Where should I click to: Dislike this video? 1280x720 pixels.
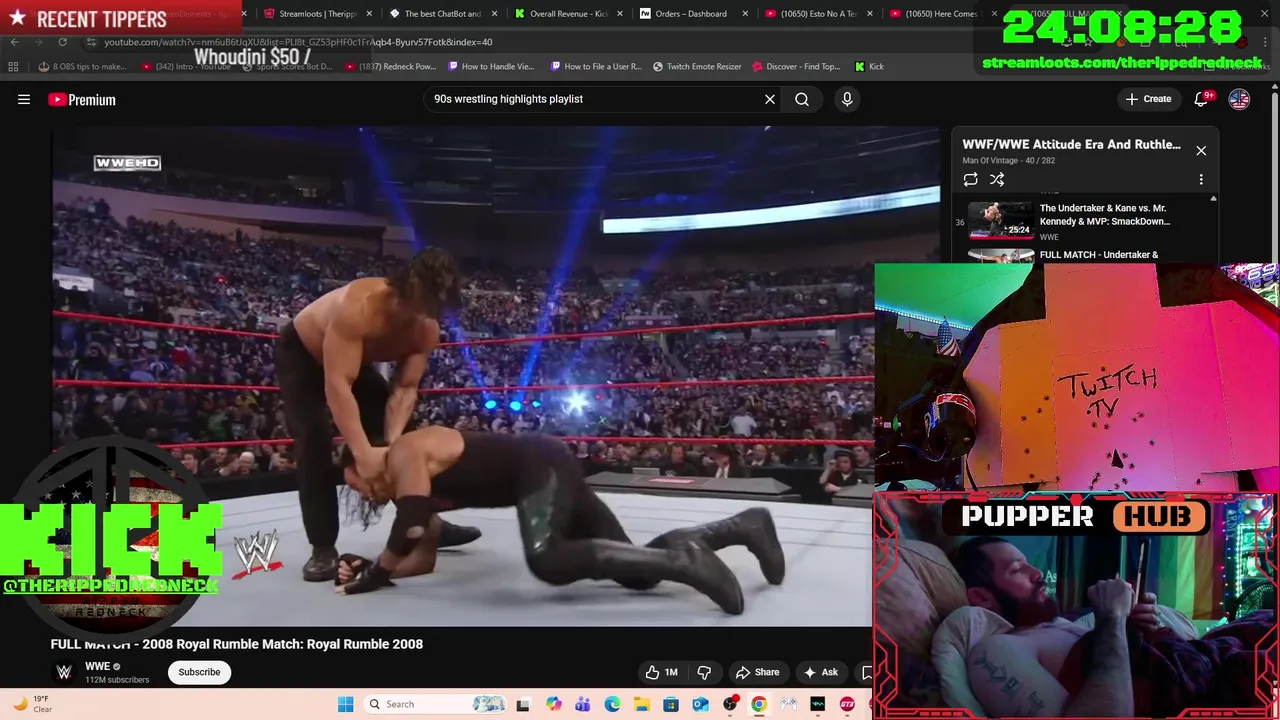pos(704,672)
